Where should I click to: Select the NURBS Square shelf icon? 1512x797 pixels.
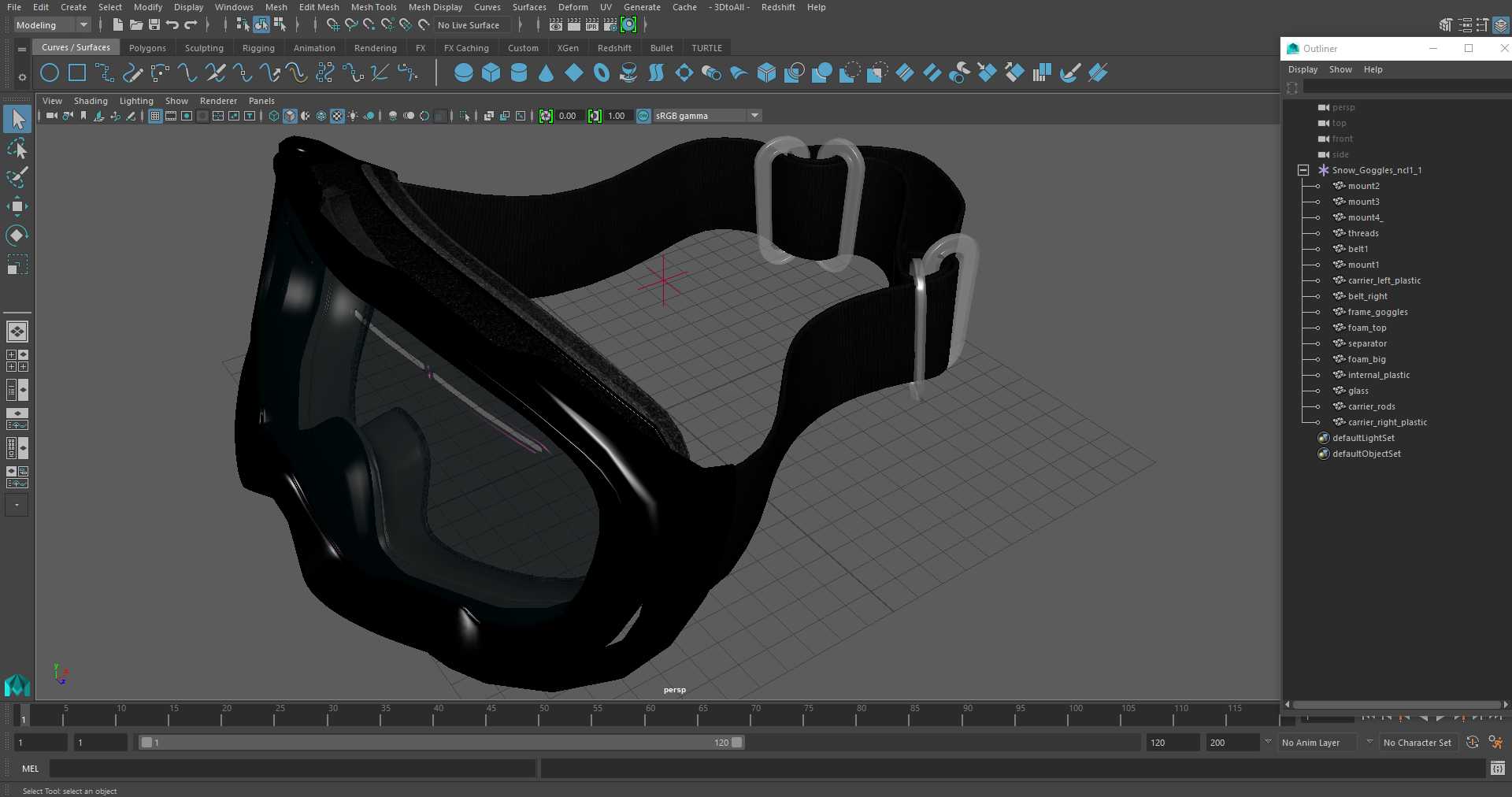pyautogui.click(x=77, y=73)
